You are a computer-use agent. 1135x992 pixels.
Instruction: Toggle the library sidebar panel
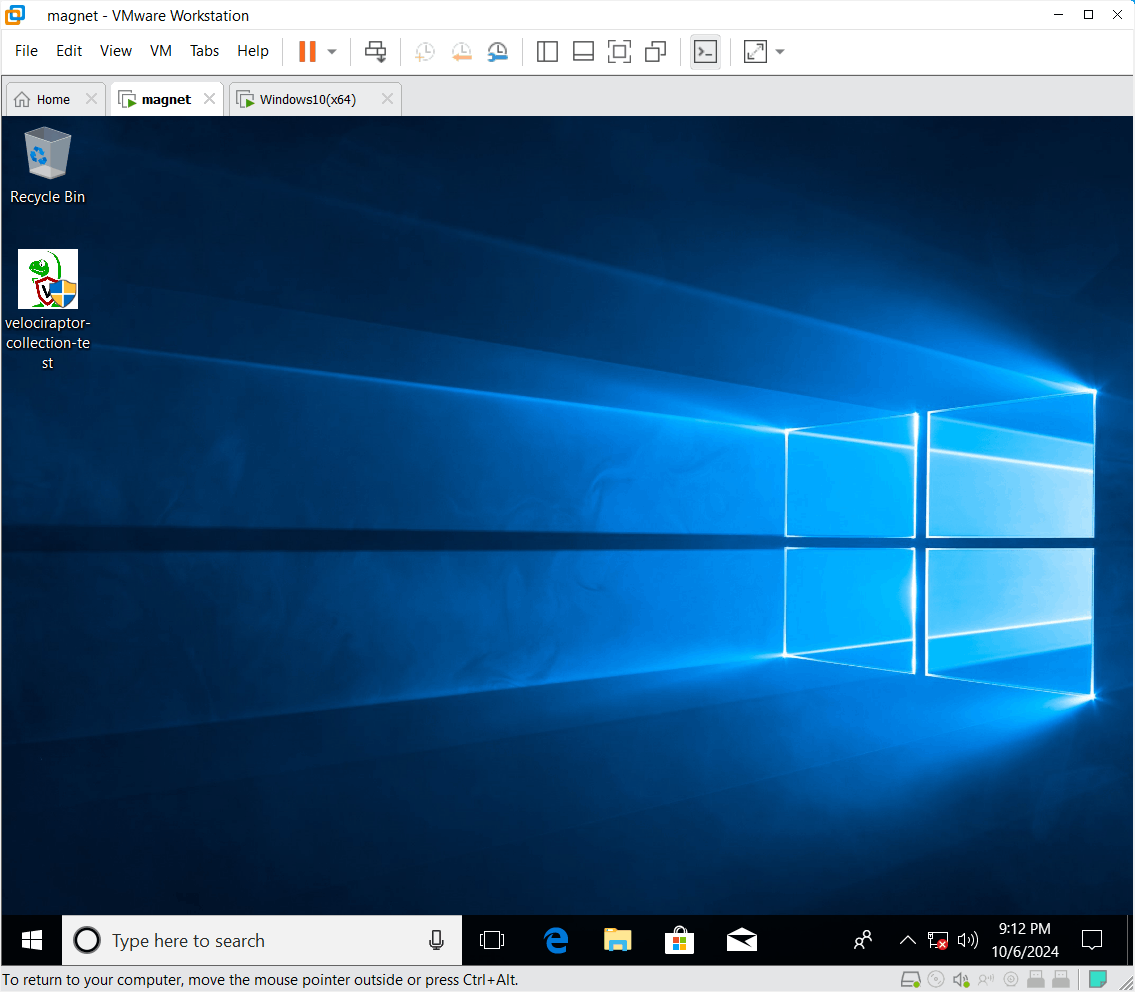tap(547, 51)
